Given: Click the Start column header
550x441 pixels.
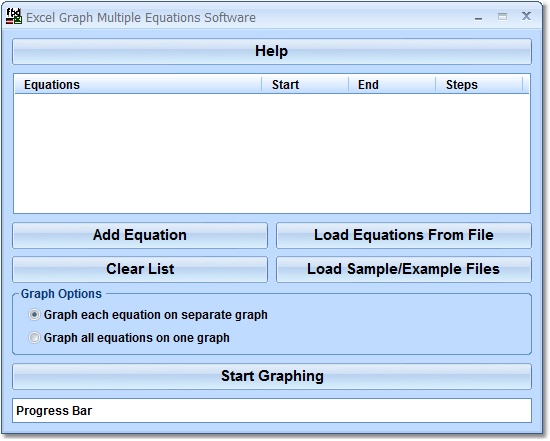Looking at the screenshot, I should pyautogui.click(x=305, y=85).
